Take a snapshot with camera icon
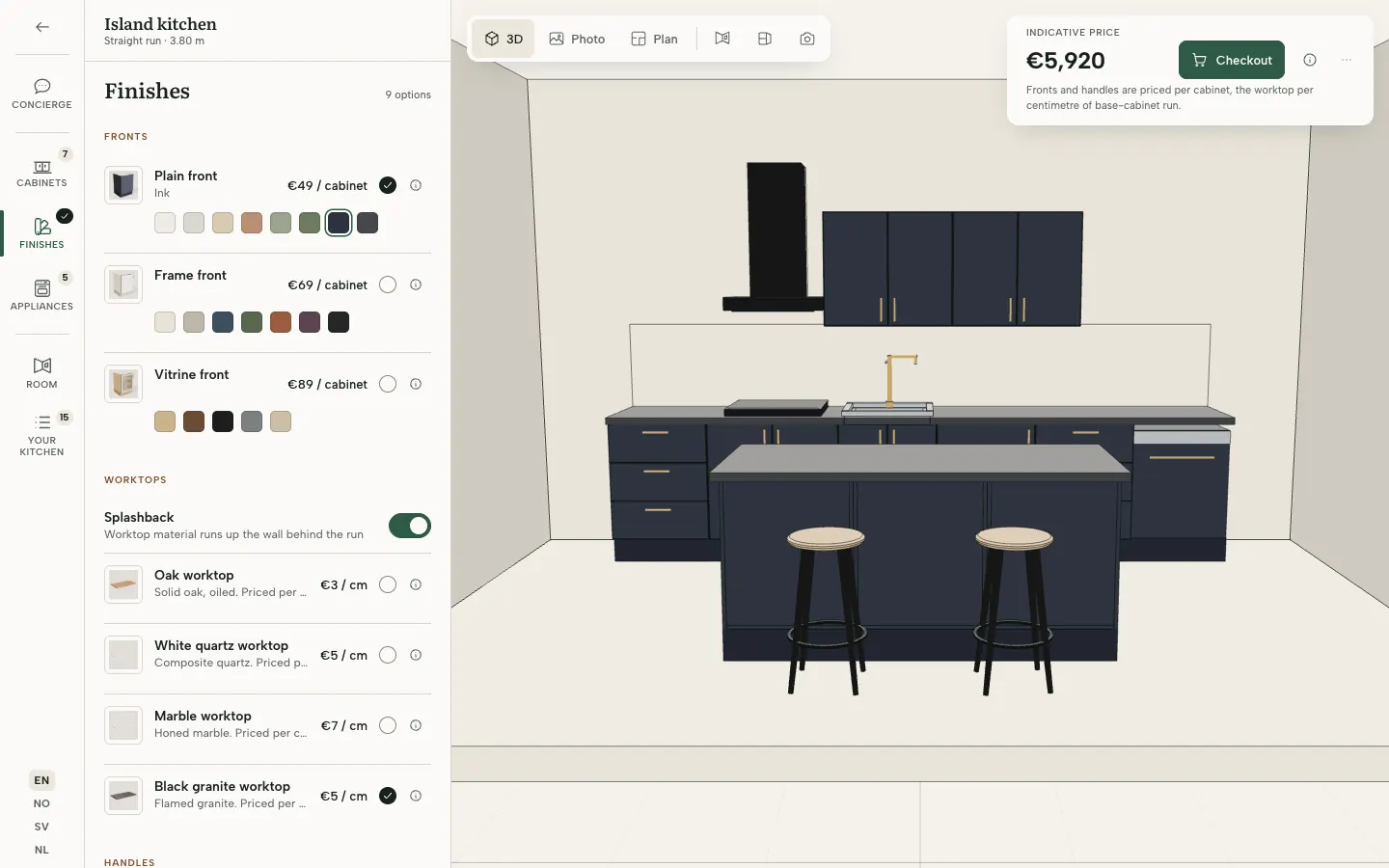1389x868 pixels. click(x=807, y=39)
